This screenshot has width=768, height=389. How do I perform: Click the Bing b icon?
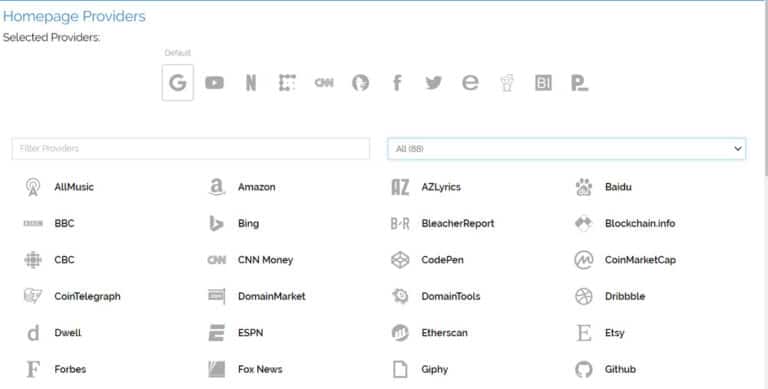pos(216,223)
